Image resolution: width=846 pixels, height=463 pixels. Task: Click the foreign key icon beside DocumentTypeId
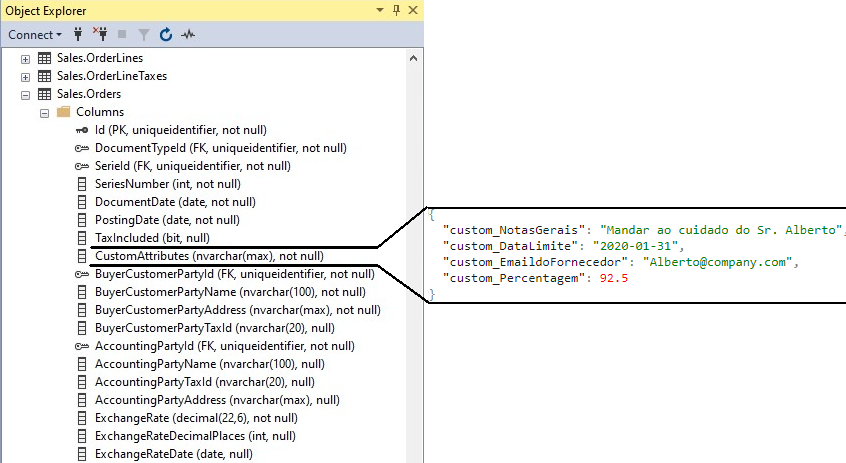point(82,148)
